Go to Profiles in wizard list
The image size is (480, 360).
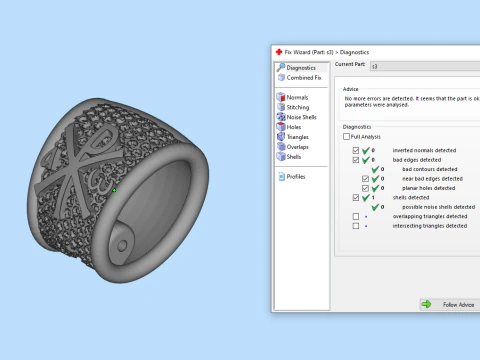[296, 177]
